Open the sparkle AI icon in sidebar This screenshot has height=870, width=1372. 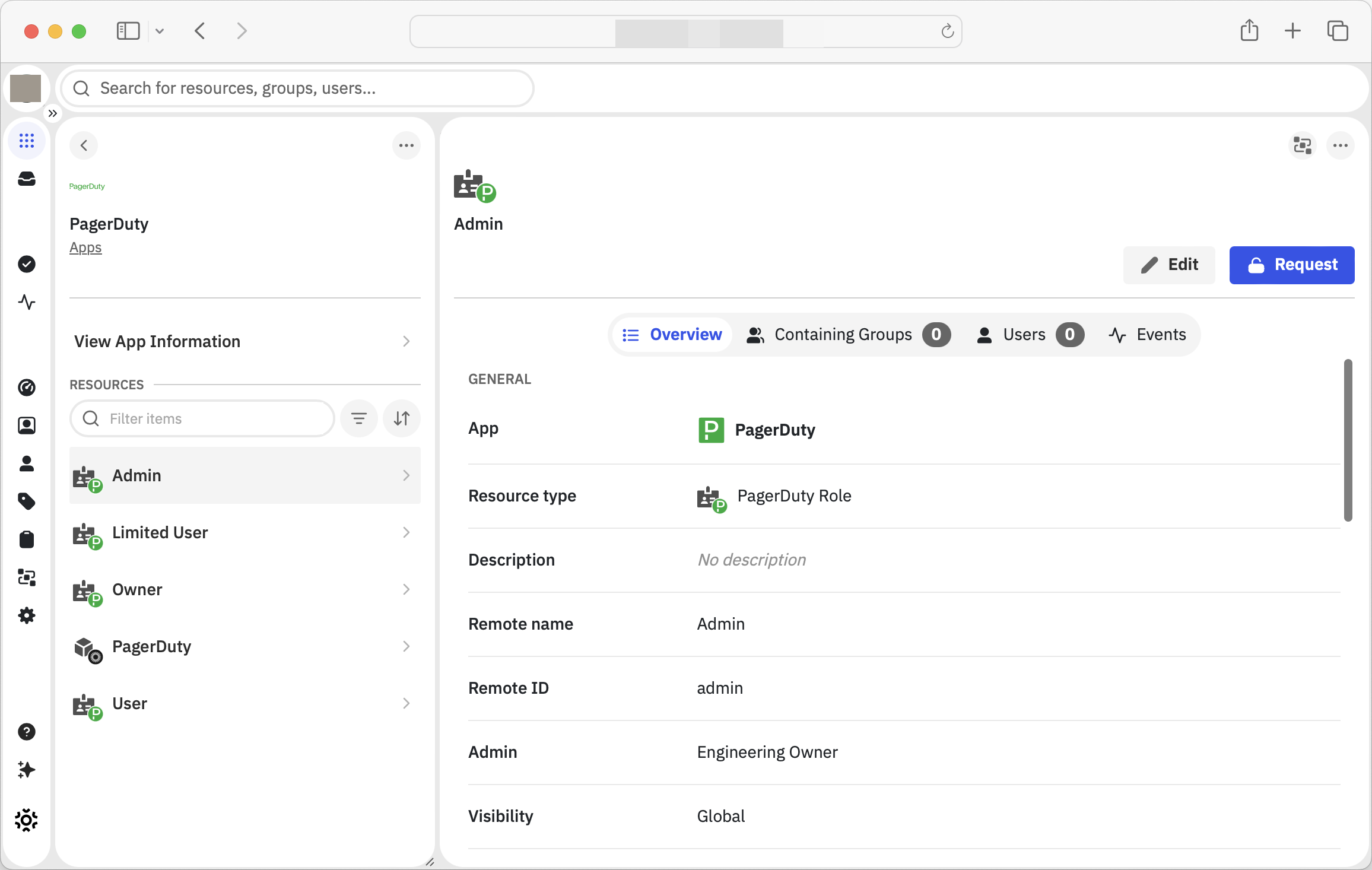[27, 770]
